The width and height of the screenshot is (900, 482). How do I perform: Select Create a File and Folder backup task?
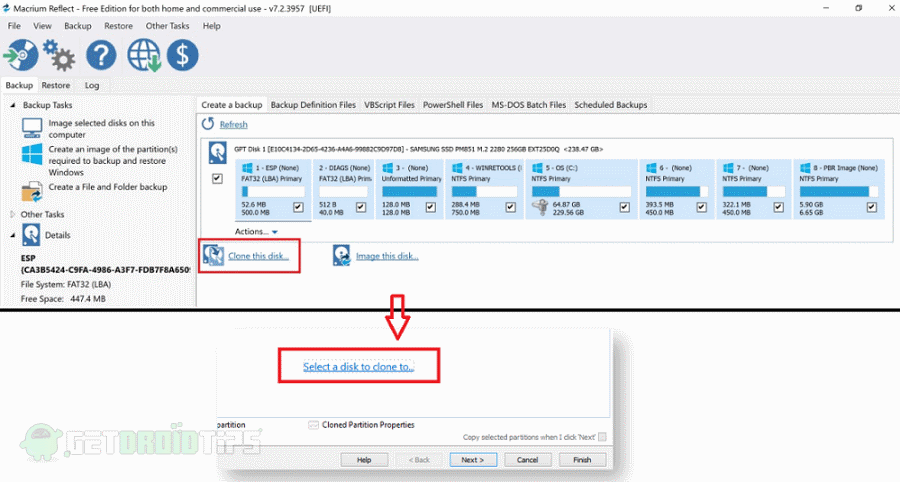[108, 187]
